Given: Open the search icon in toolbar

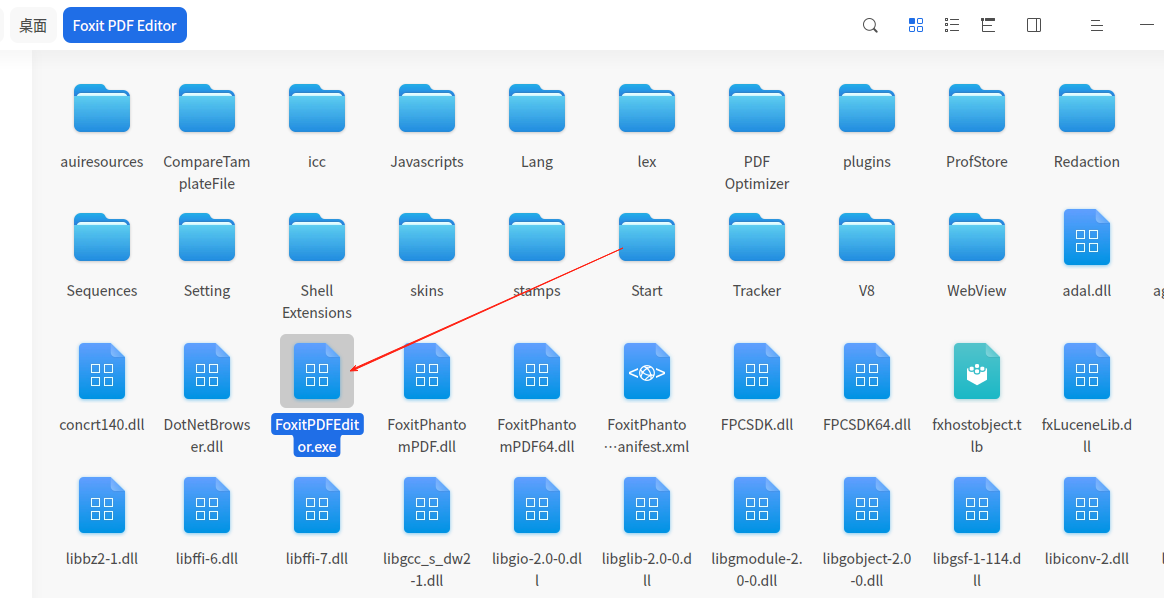Looking at the screenshot, I should pos(870,25).
